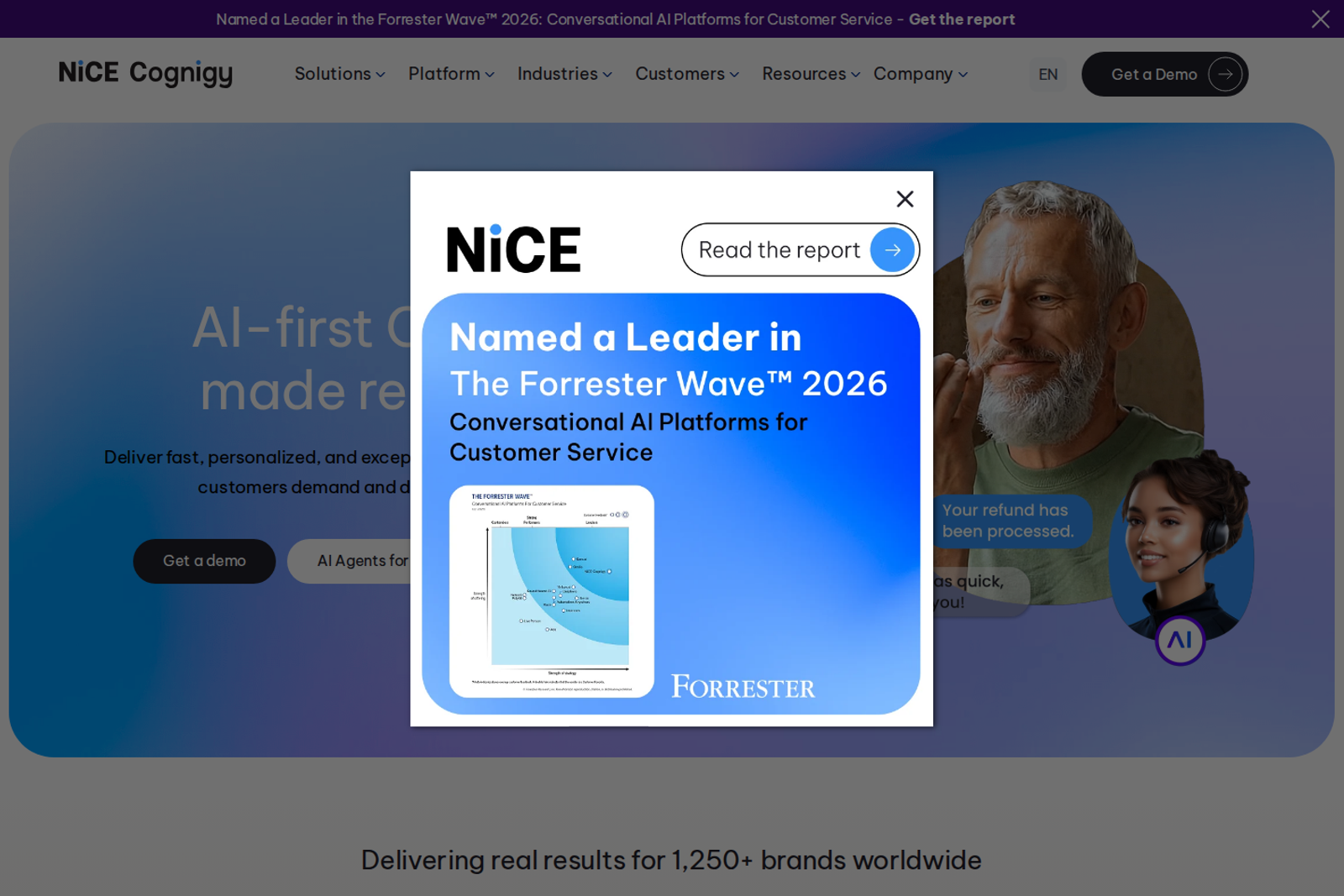Open the EN language selector
Image resolution: width=1344 pixels, height=896 pixels.
click(x=1047, y=75)
